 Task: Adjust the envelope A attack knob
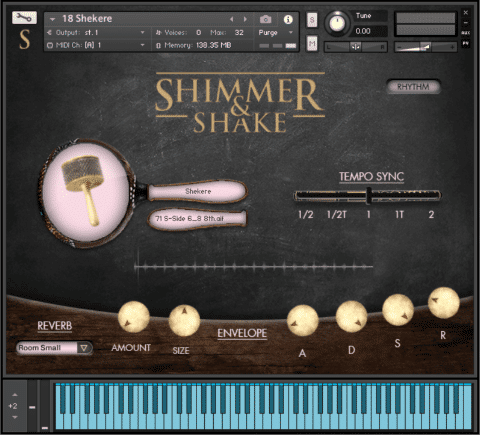coord(303,320)
